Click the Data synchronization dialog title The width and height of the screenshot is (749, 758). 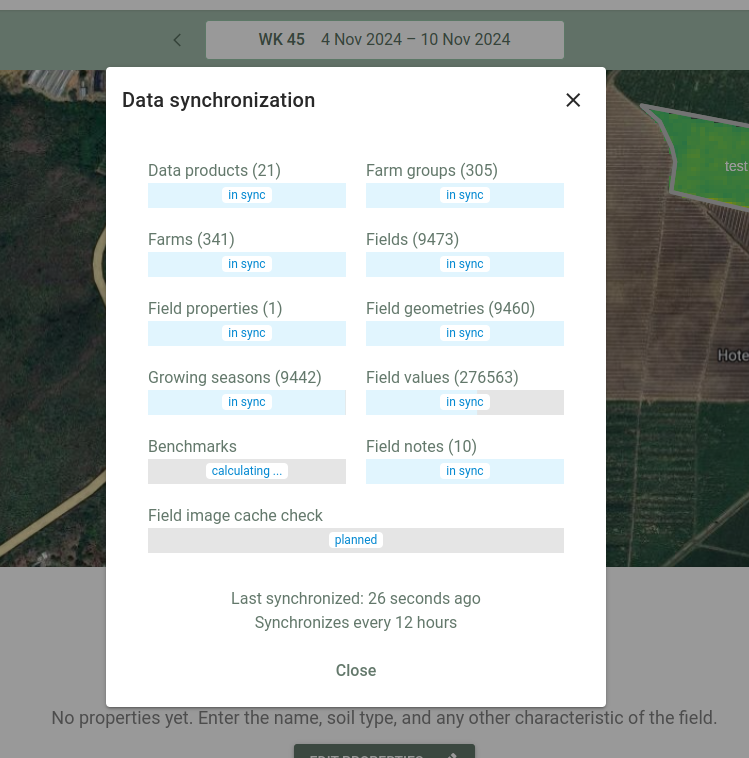(218, 100)
